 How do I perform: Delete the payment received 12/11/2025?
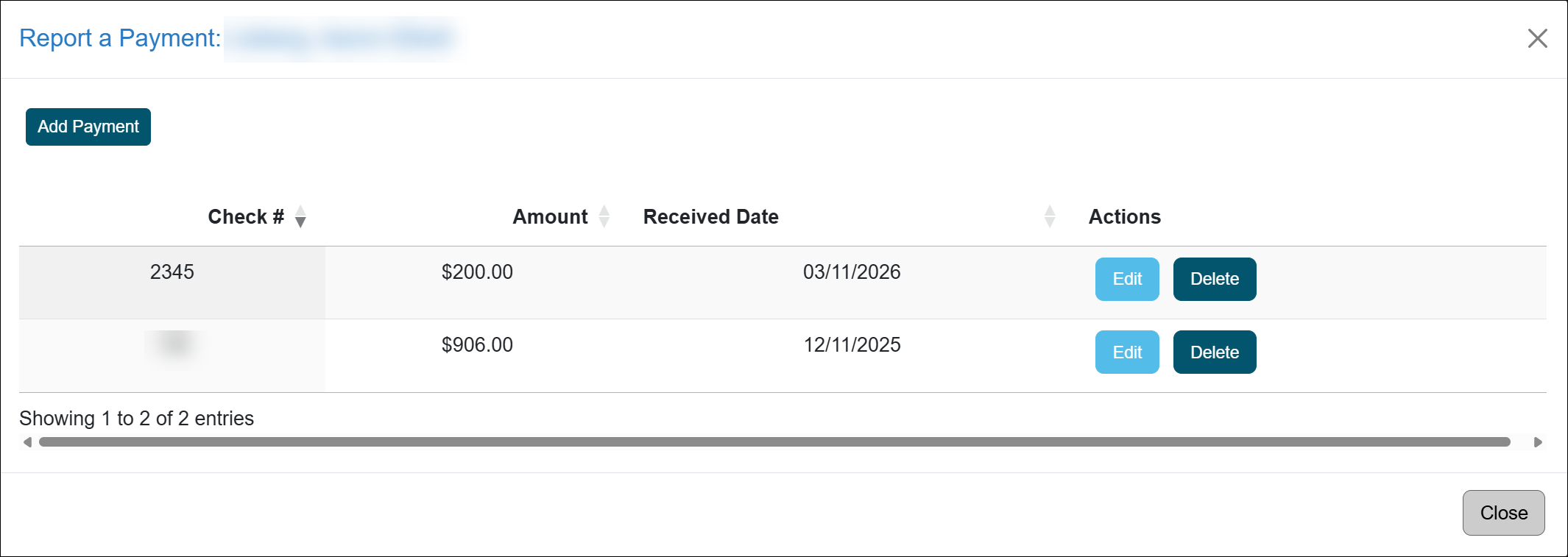pos(1214,352)
